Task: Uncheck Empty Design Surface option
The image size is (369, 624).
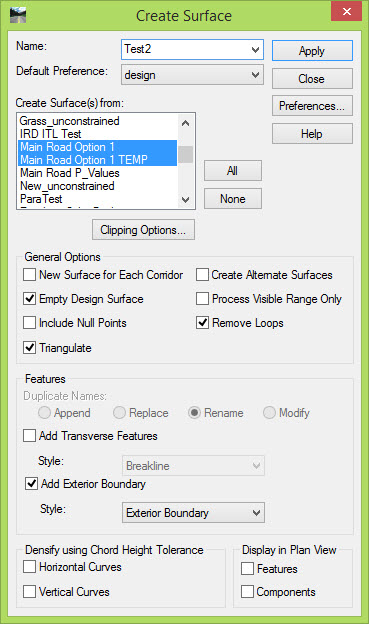Action: point(29,298)
